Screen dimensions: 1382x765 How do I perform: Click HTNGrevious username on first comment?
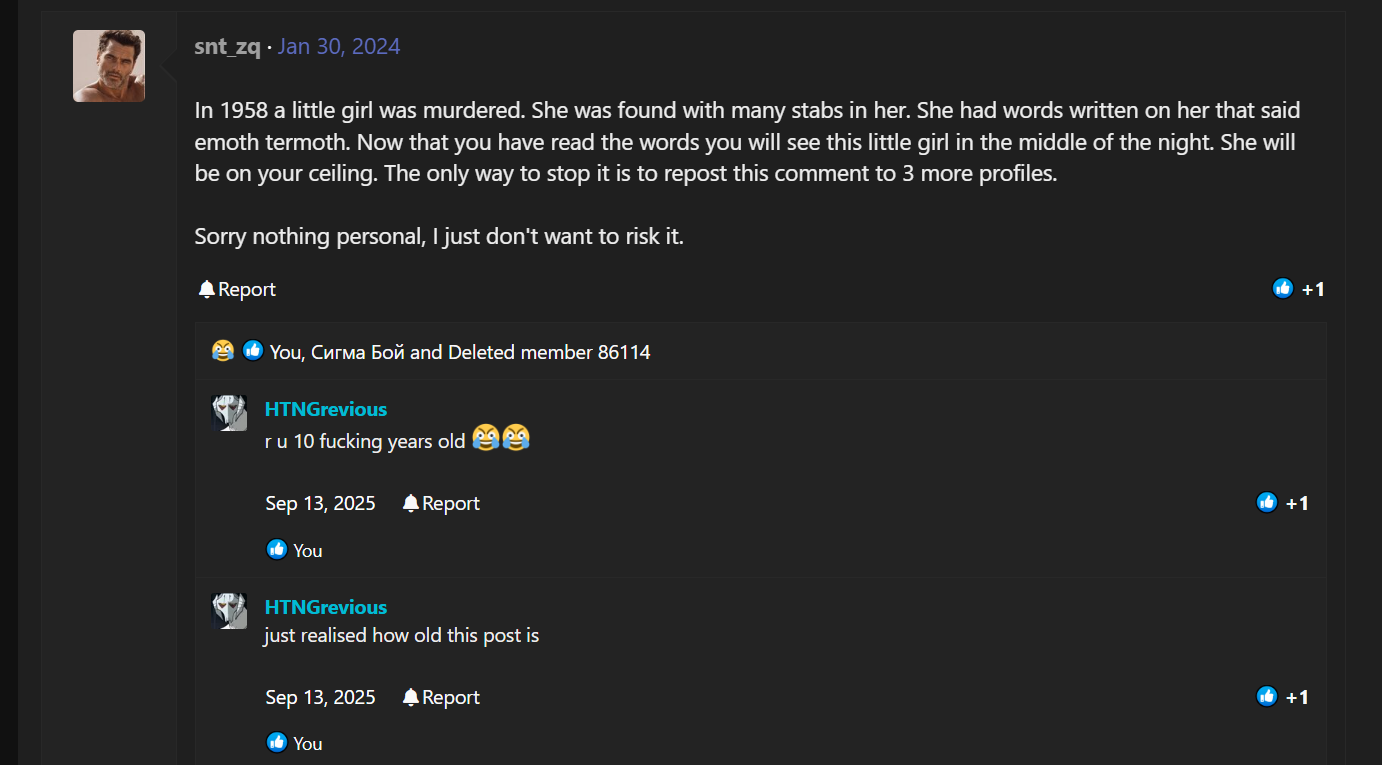click(x=326, y=409)
